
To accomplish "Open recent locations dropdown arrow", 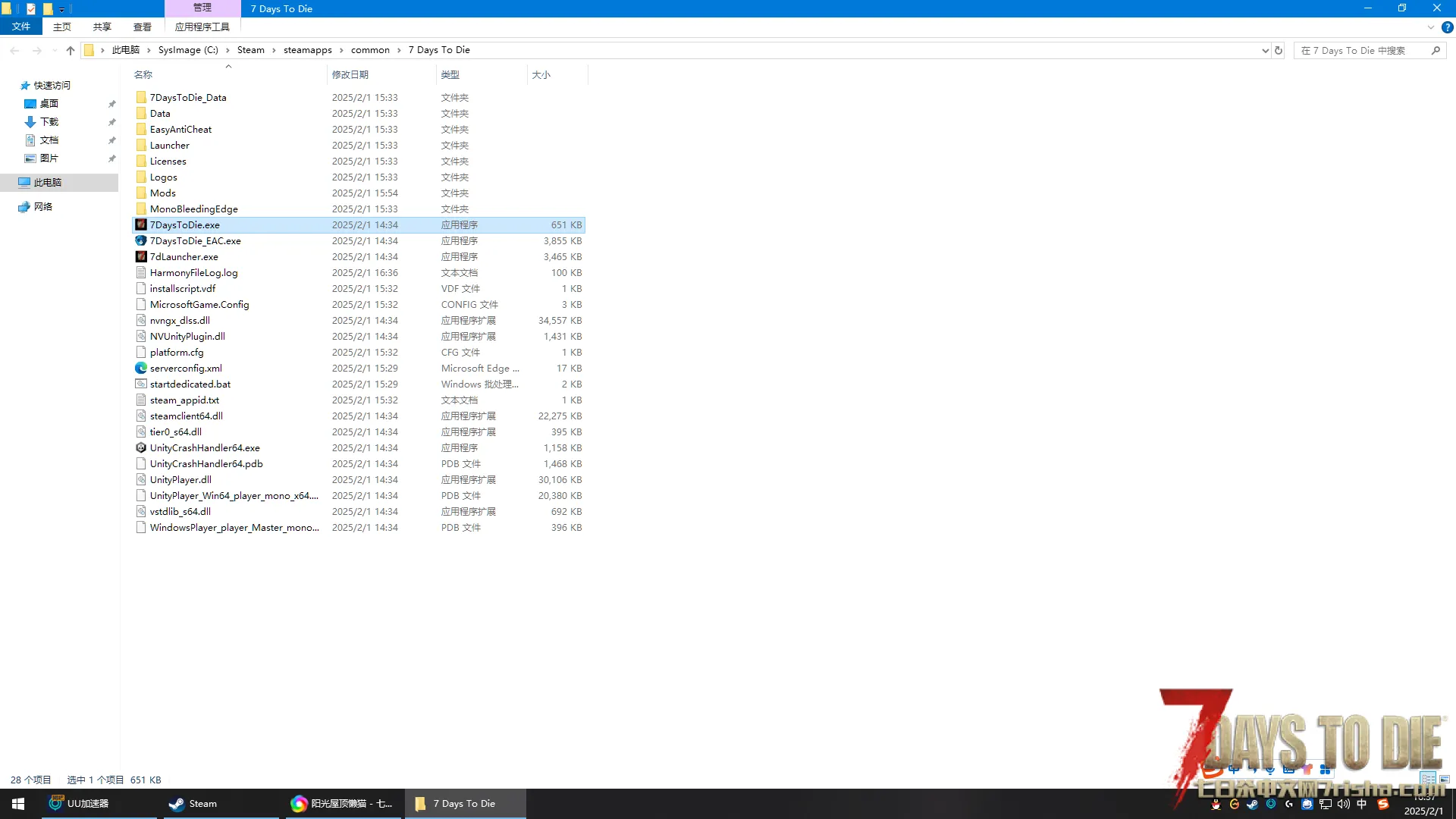I will [x=55, y=51].
